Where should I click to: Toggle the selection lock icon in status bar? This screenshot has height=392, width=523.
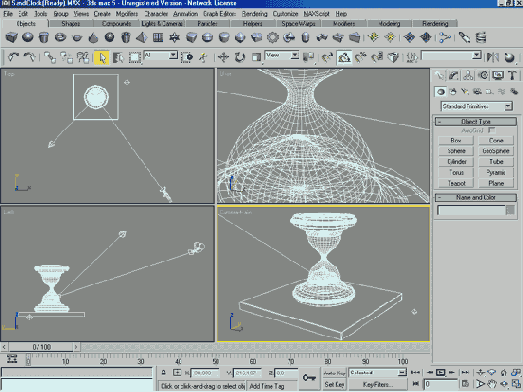coord(163,373)
